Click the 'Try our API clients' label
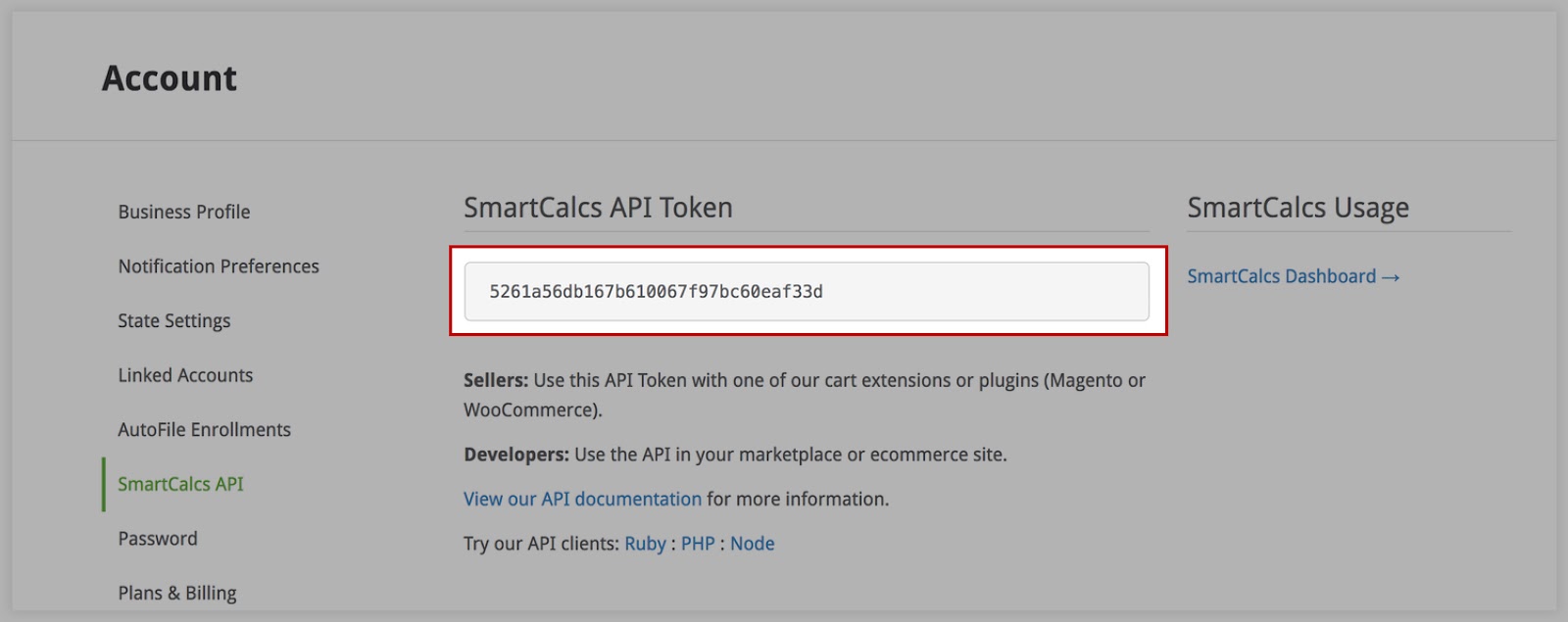Screen dimensions: 1568x622 542,544
